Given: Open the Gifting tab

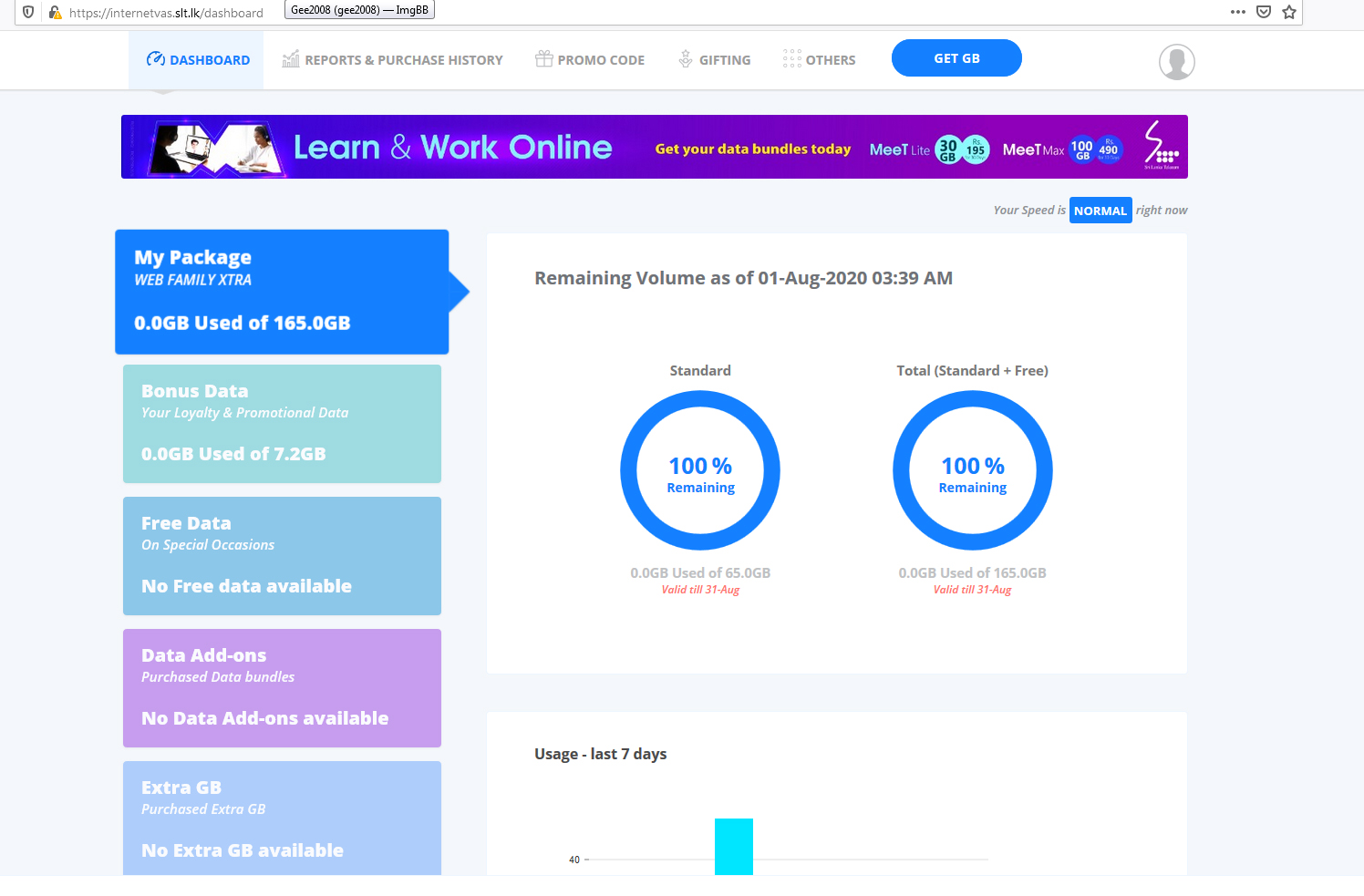Looking at the screenshot, I should 715,60.
